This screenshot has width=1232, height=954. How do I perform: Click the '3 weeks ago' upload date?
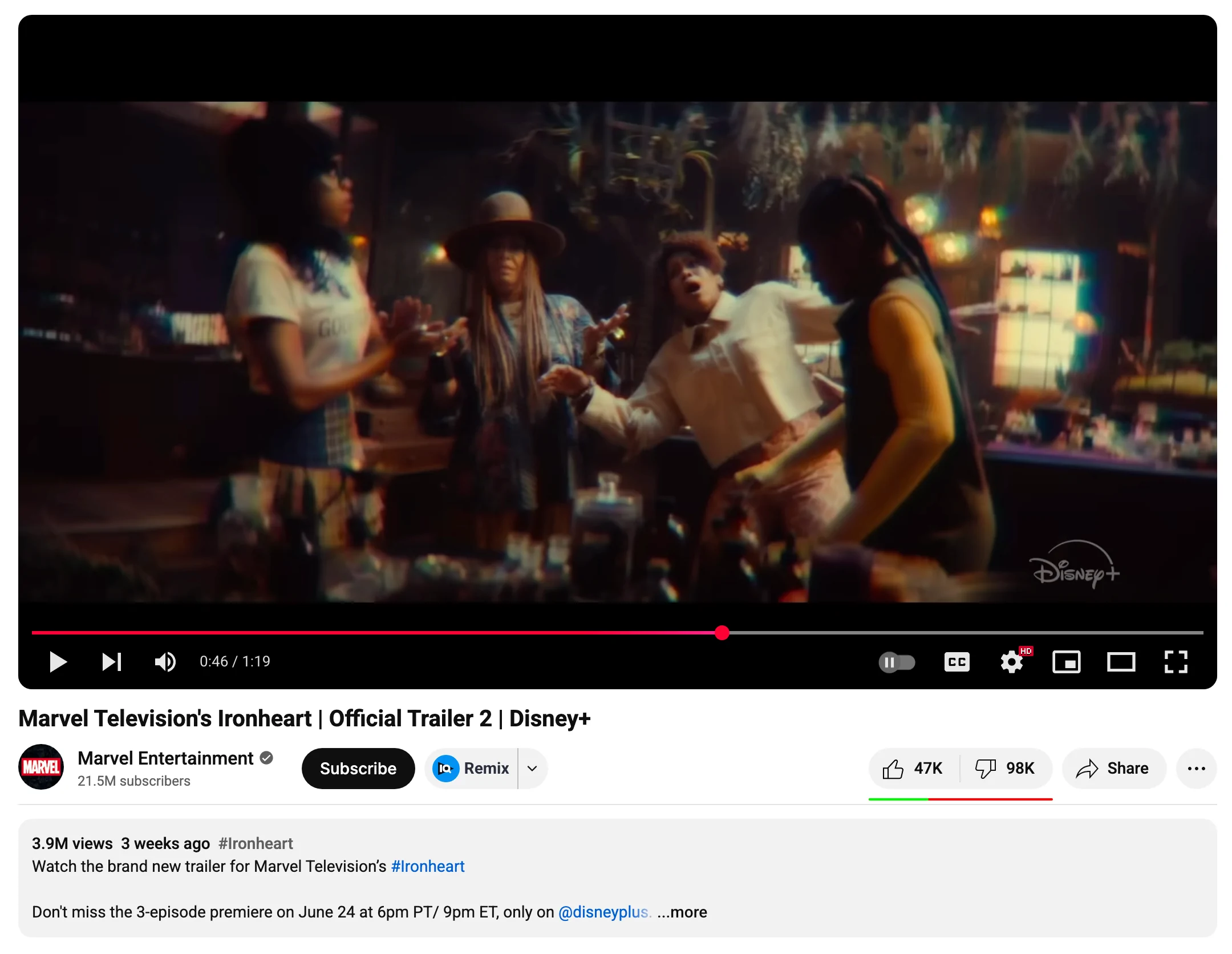[x=165, y=843]
